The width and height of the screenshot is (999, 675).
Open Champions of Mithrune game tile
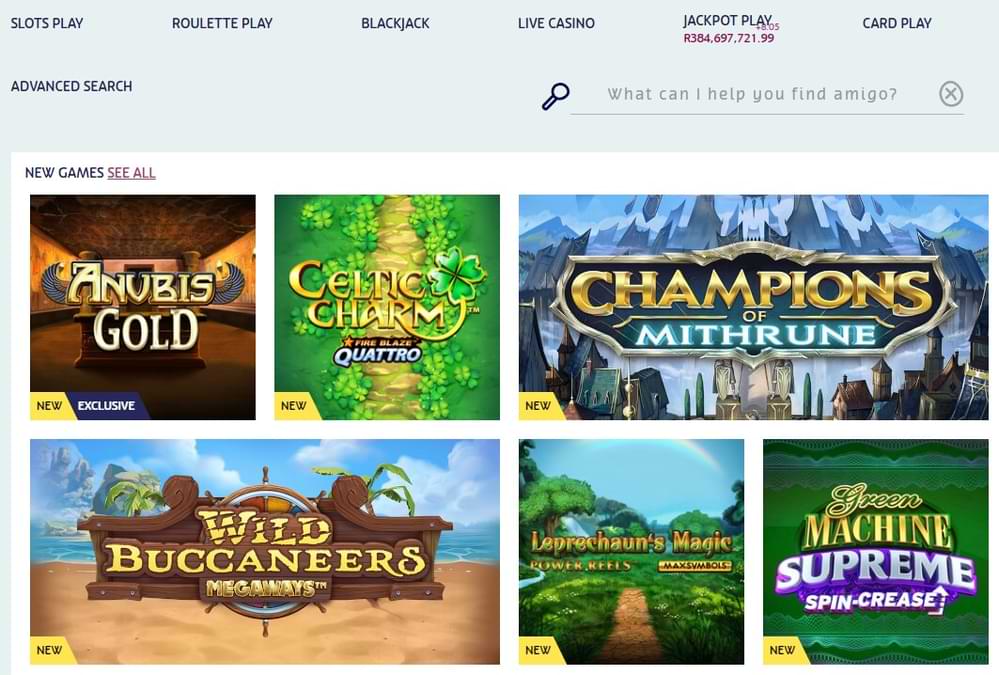click(x=753, y=307)
